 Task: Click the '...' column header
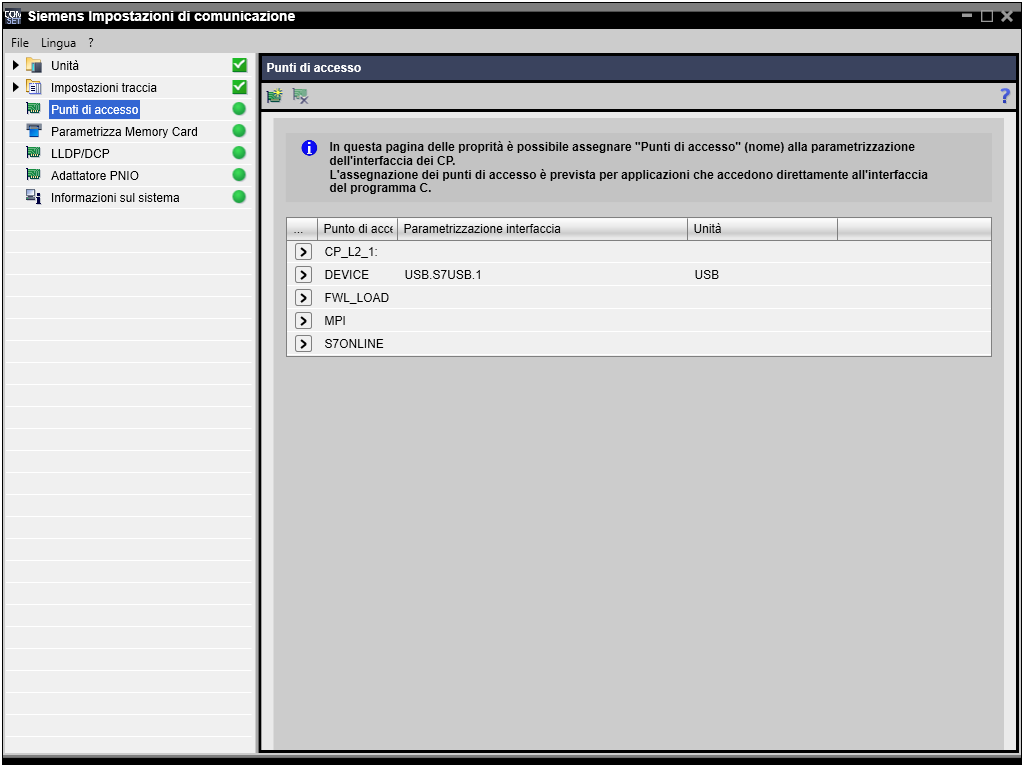302,229
